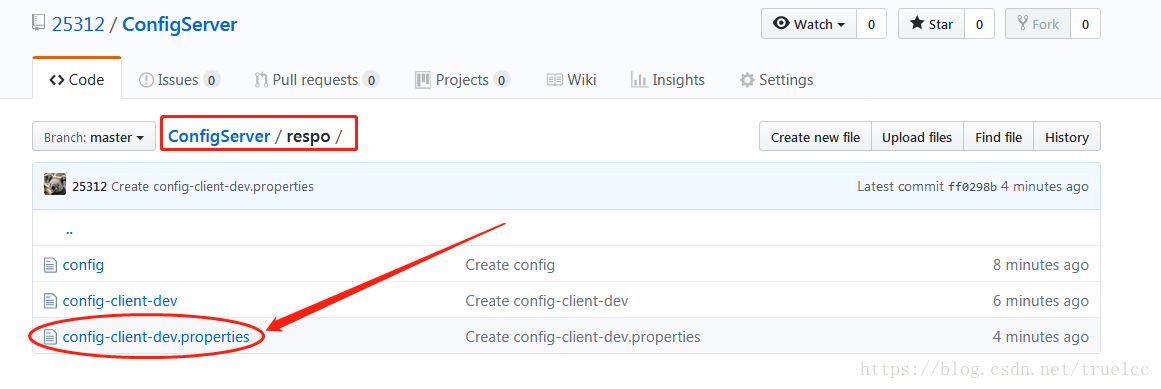1161x389 pixels.
Task: Open the config file
Action: [83, 265]
